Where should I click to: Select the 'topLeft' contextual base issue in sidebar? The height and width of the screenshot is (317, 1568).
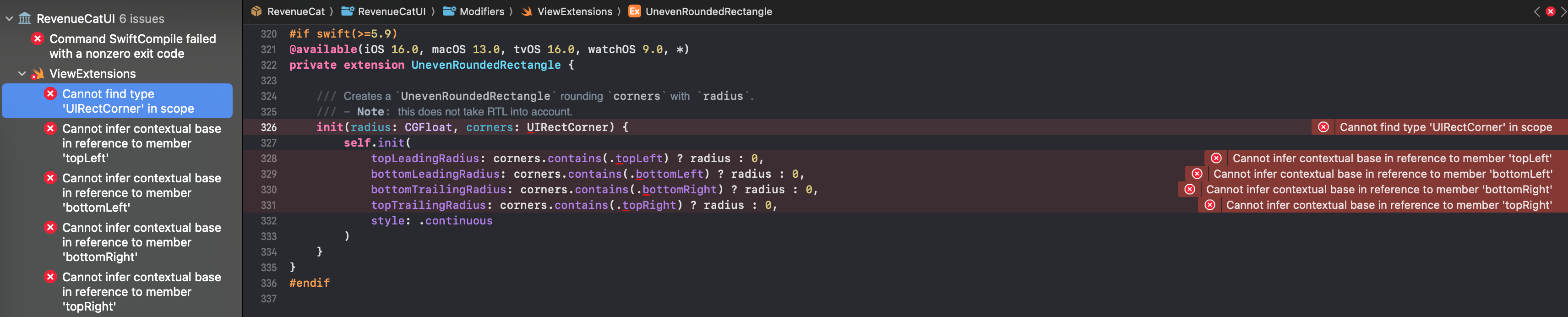tap(141, 143)
